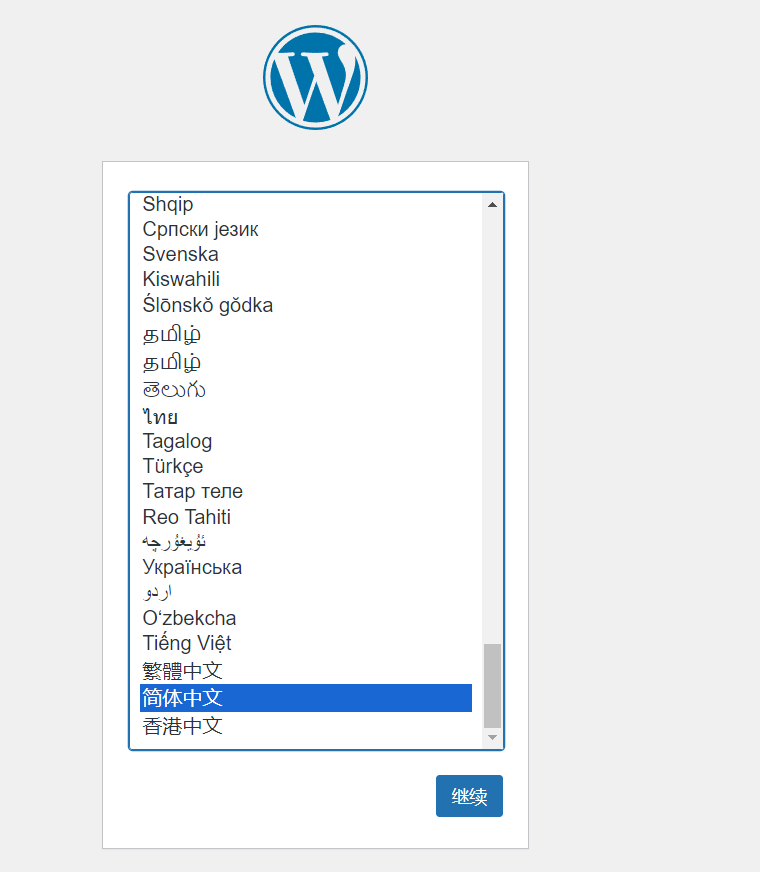760x872 pixels.
Task: Select Tiếng Việt from the list
Action: (x=187, y=643)
